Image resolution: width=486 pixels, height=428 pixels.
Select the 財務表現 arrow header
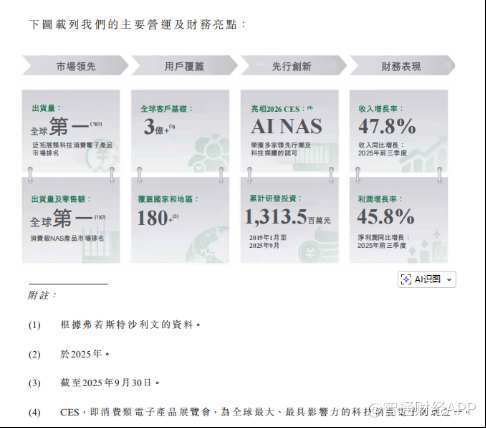(402, 65)
